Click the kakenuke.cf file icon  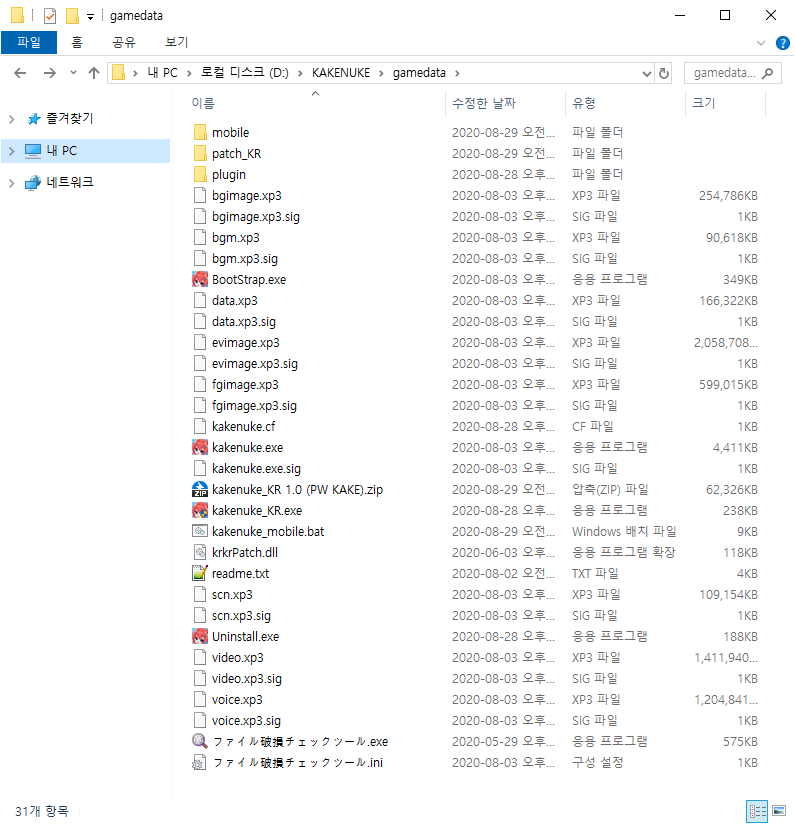[200, 426]
